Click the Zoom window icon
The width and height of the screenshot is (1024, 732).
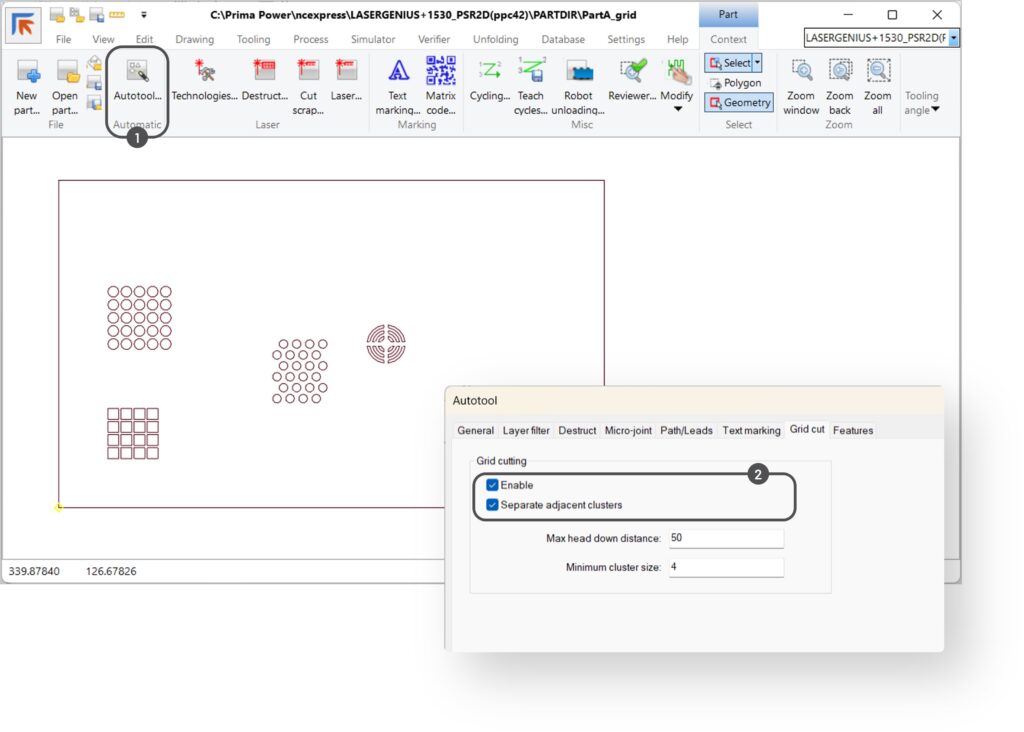(801, 74)
